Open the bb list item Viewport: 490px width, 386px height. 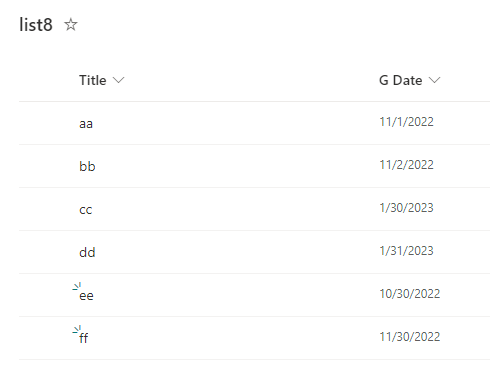[x=87, y=166]
